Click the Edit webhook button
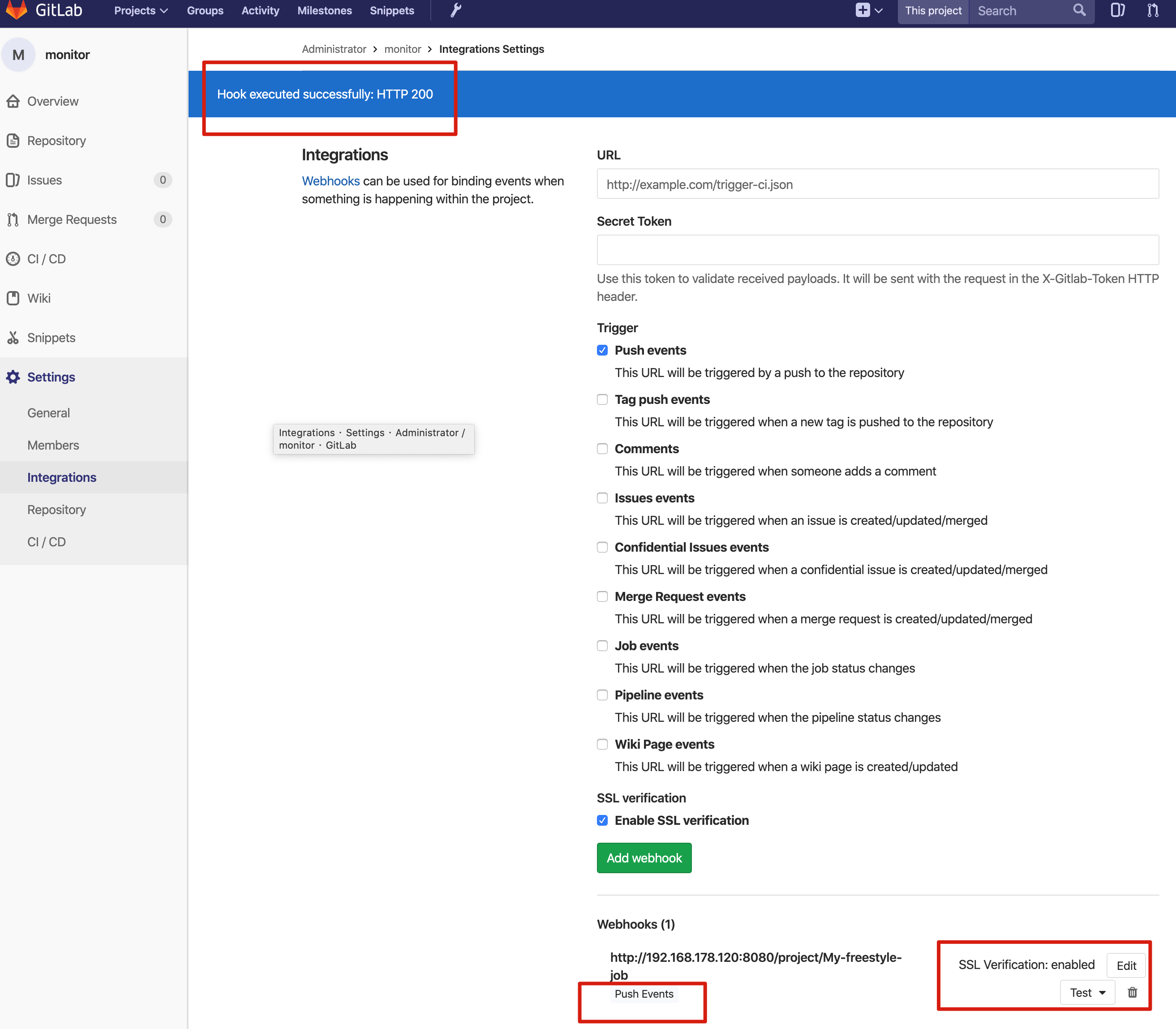The image size is (1176, 1029). coord(1126,965)
